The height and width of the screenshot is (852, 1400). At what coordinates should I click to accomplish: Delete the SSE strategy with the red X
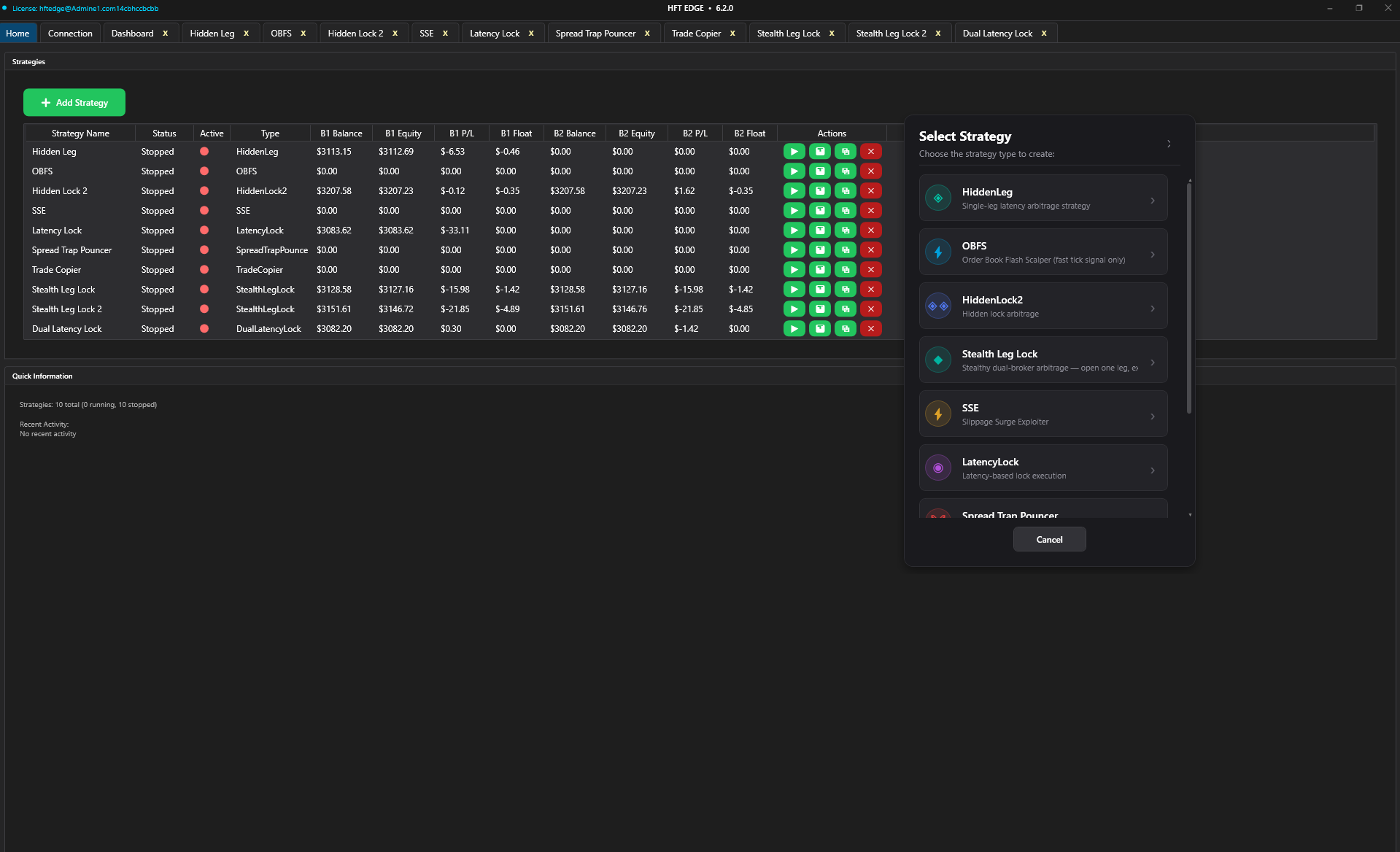(871, 211)
